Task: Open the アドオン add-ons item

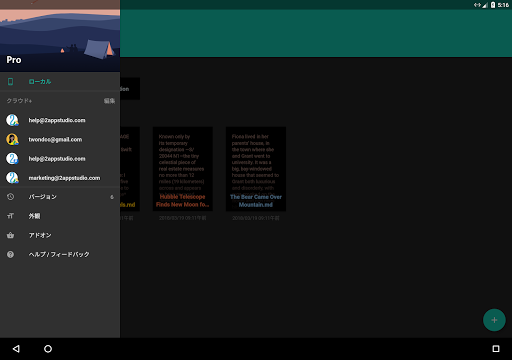Action: 60,235
